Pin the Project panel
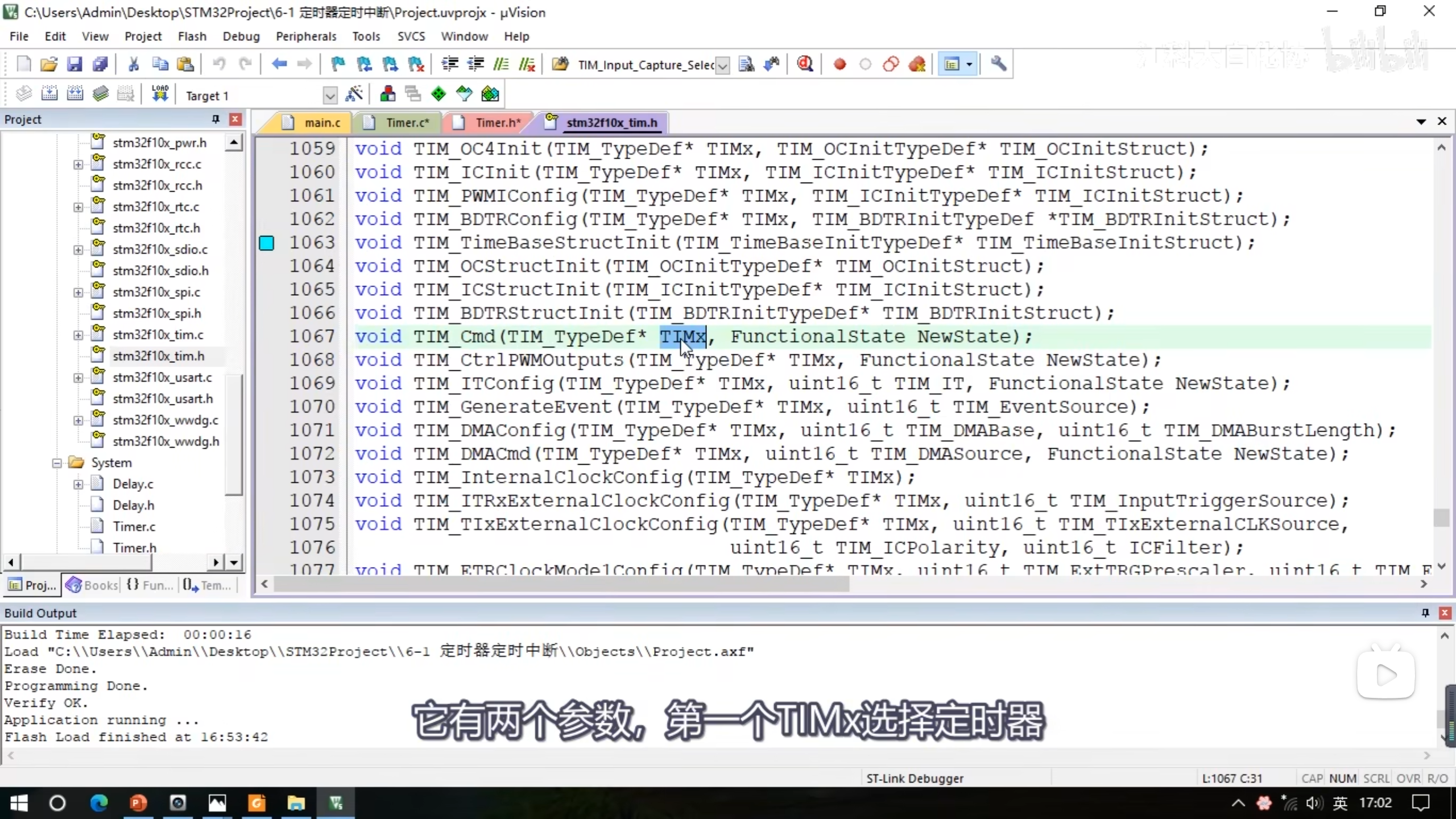The image size is (1456, 819). [x=216, y=119]
